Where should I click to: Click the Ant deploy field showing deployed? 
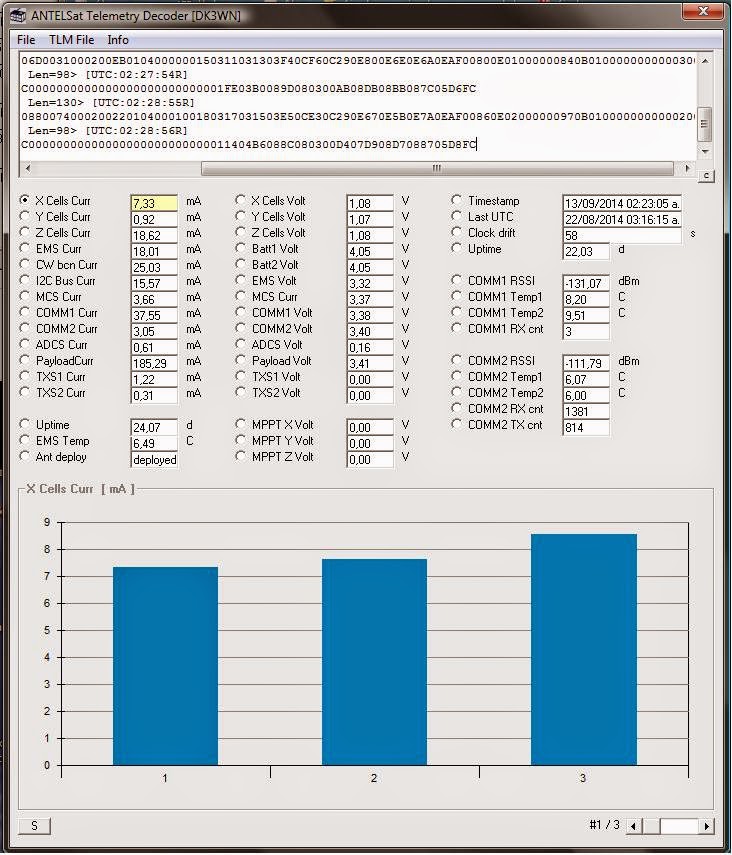(x=154, y=460)
